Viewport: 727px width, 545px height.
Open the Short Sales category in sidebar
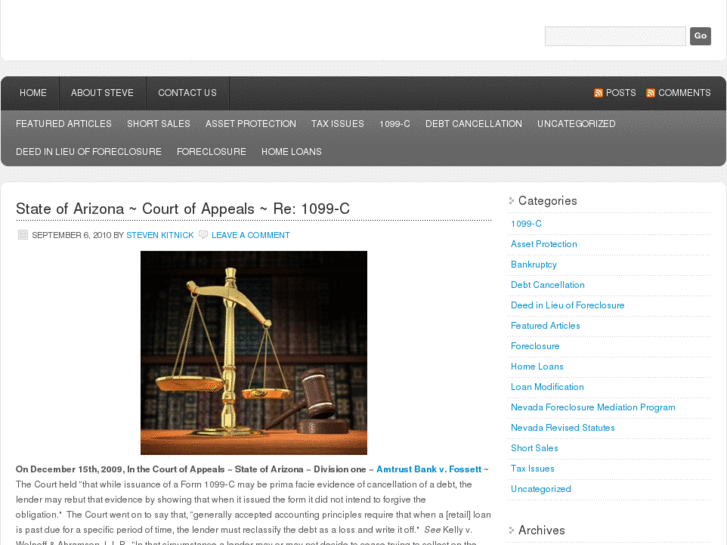click(534, 448)
